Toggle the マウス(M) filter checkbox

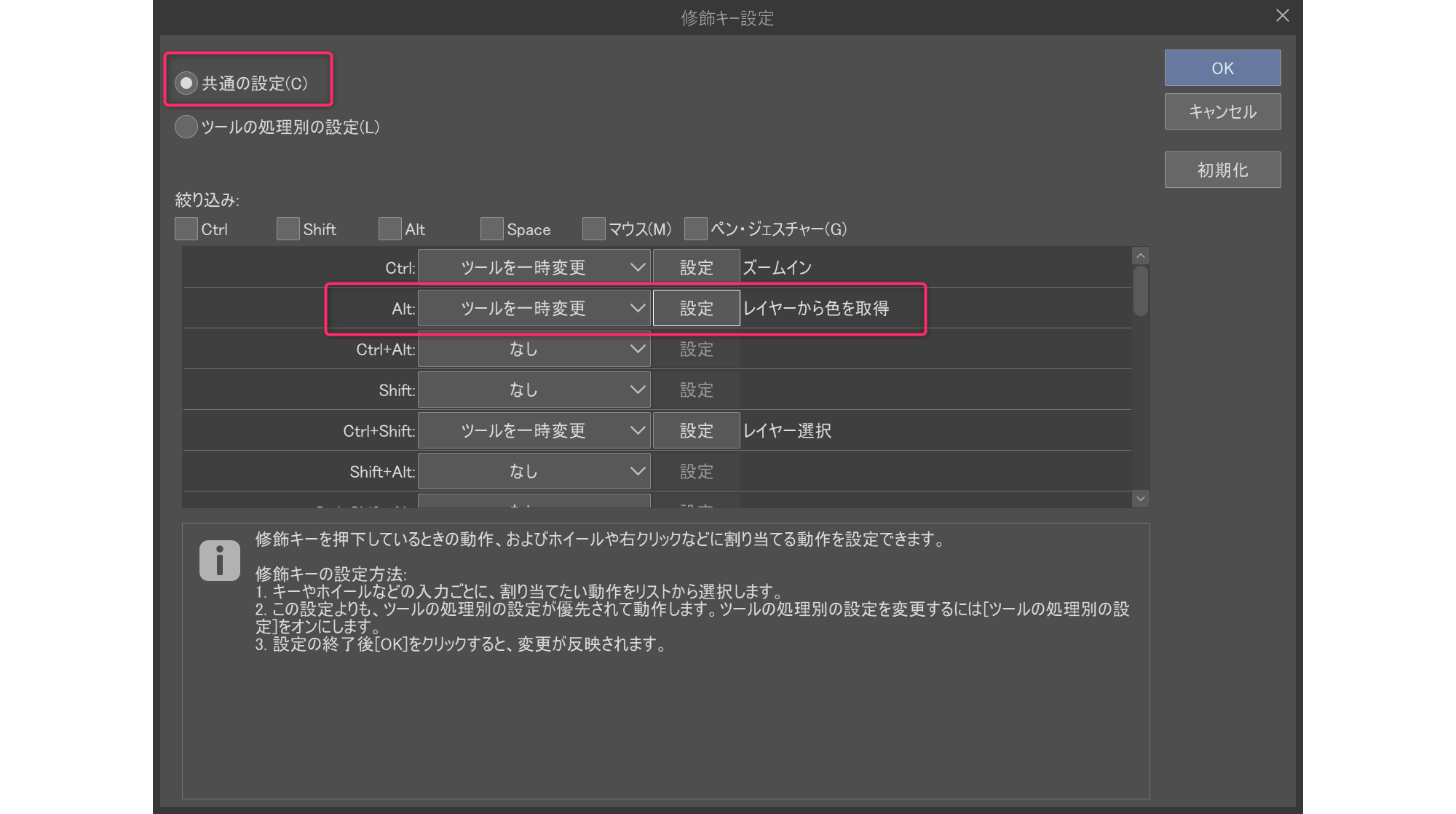point(594,229)
